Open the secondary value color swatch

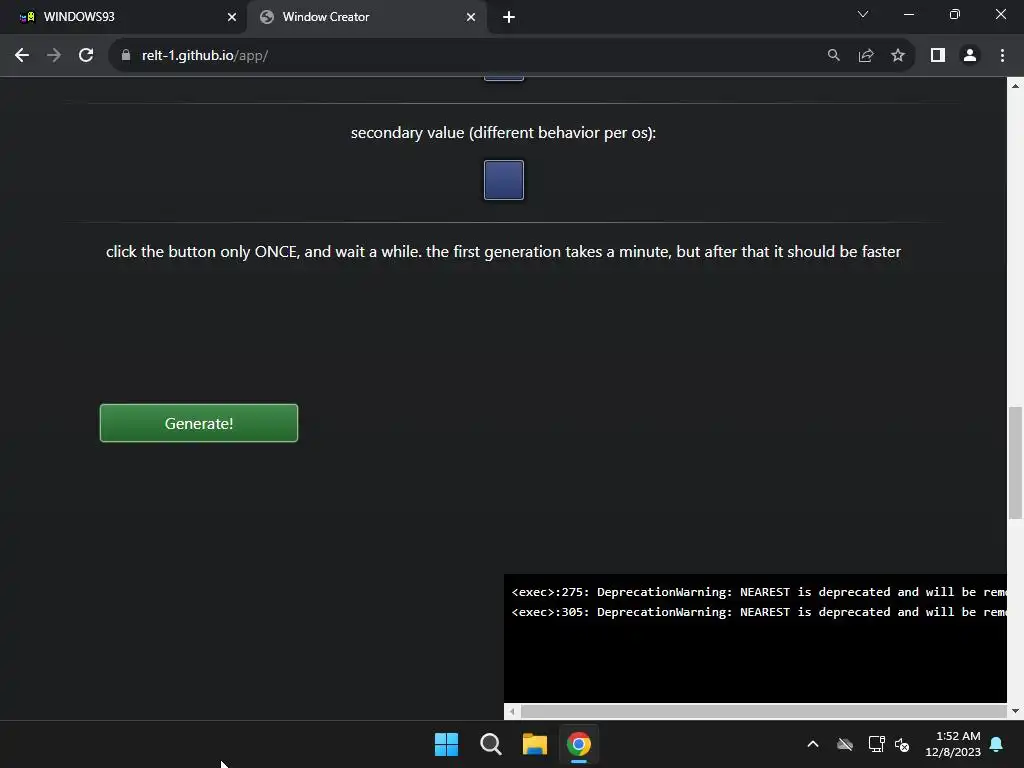504,180
